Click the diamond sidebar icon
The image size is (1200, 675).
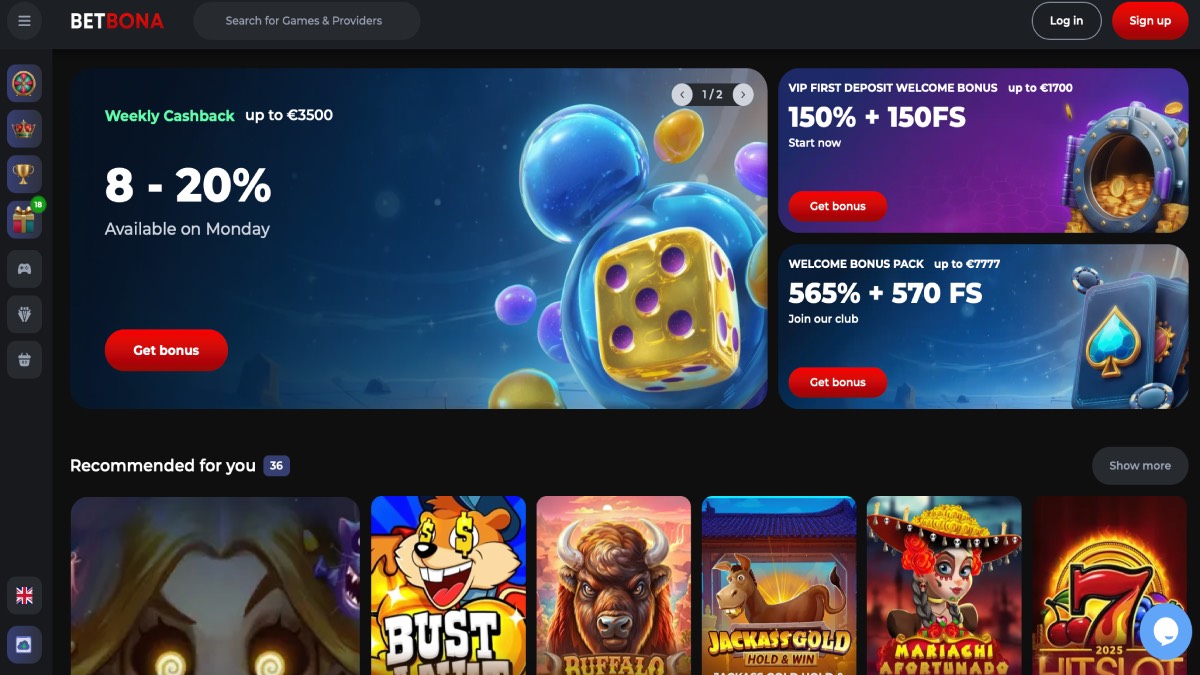(24, 314)
